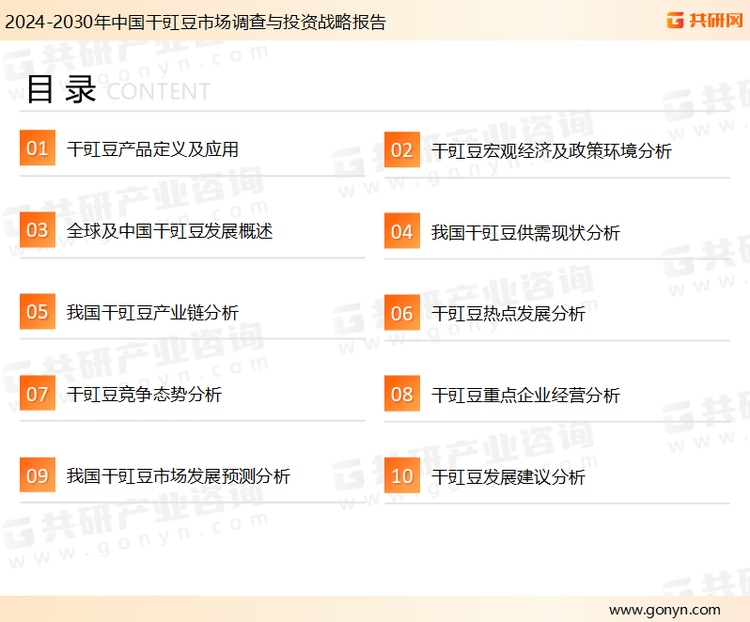The image size is (750, 622).
Task: Click the gray CONTENT subtitle text
Action: coord(158,91)
